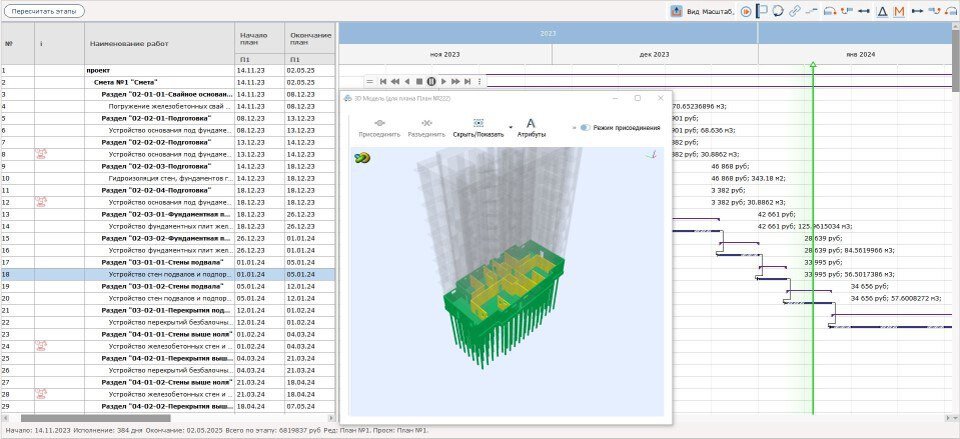Screen dimensions: 960x439
Task: Open Атрибуты in the 3D model window
Action: (530, 128)
